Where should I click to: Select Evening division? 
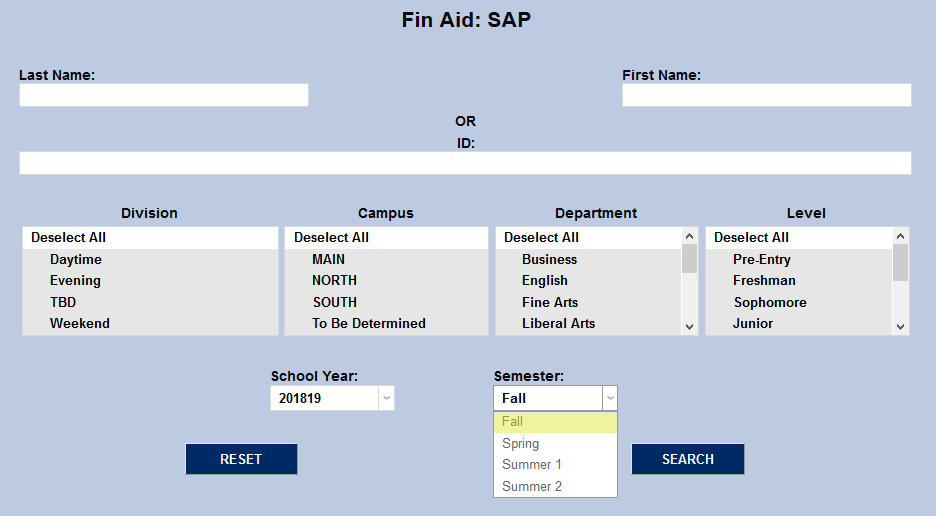pos(150,281)
